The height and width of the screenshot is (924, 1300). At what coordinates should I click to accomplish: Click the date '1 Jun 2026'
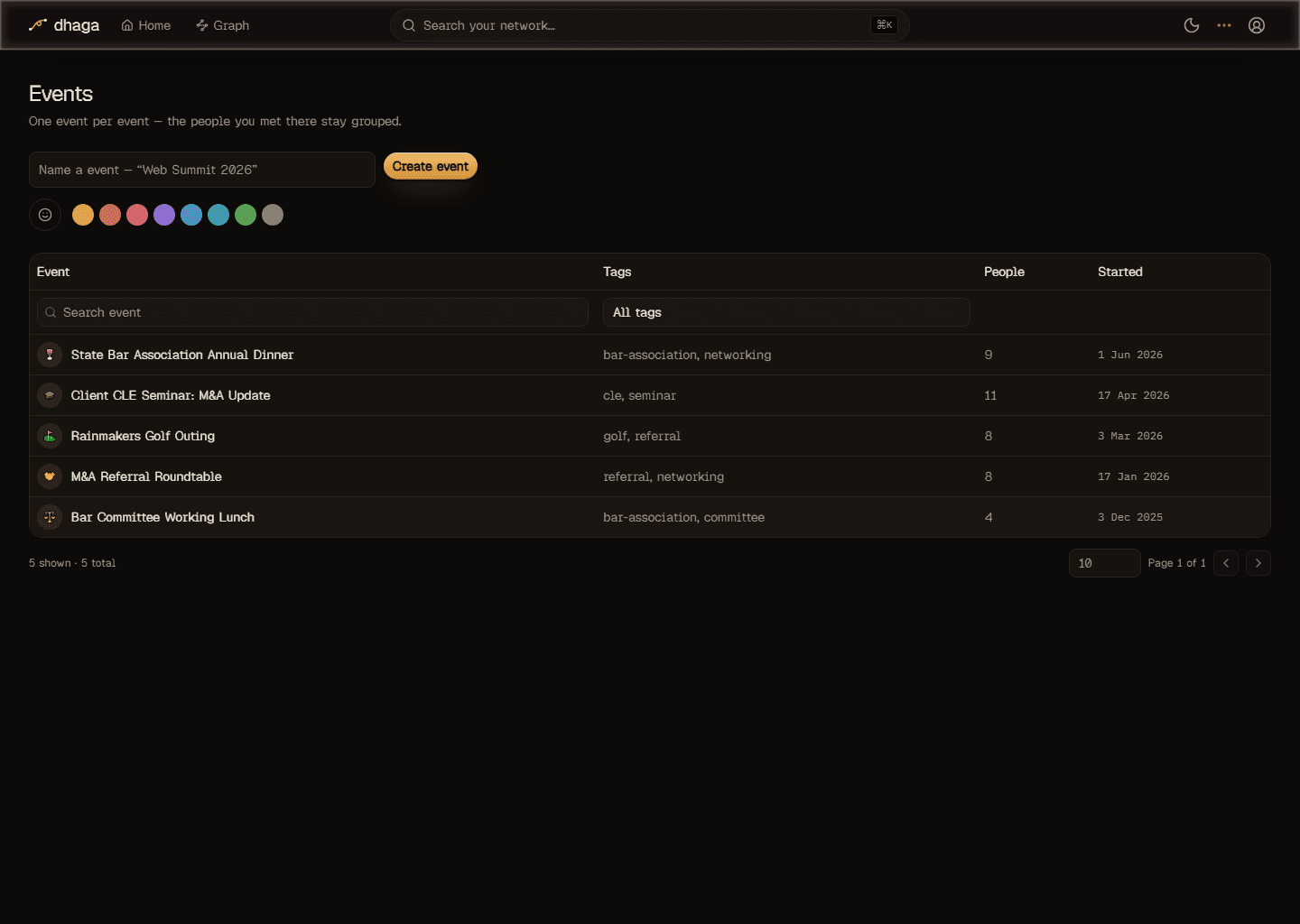1130,355
